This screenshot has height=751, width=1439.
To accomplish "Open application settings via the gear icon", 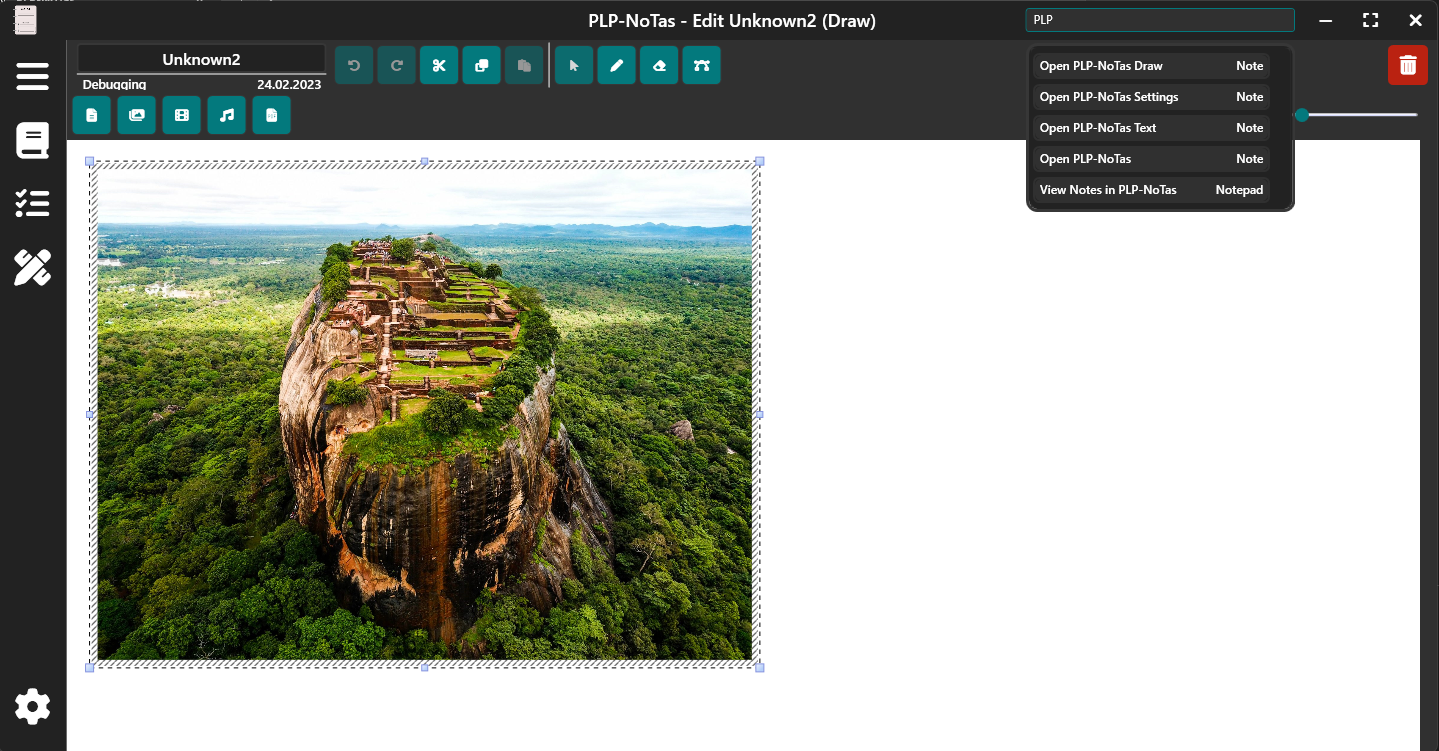I will [32, 706].
